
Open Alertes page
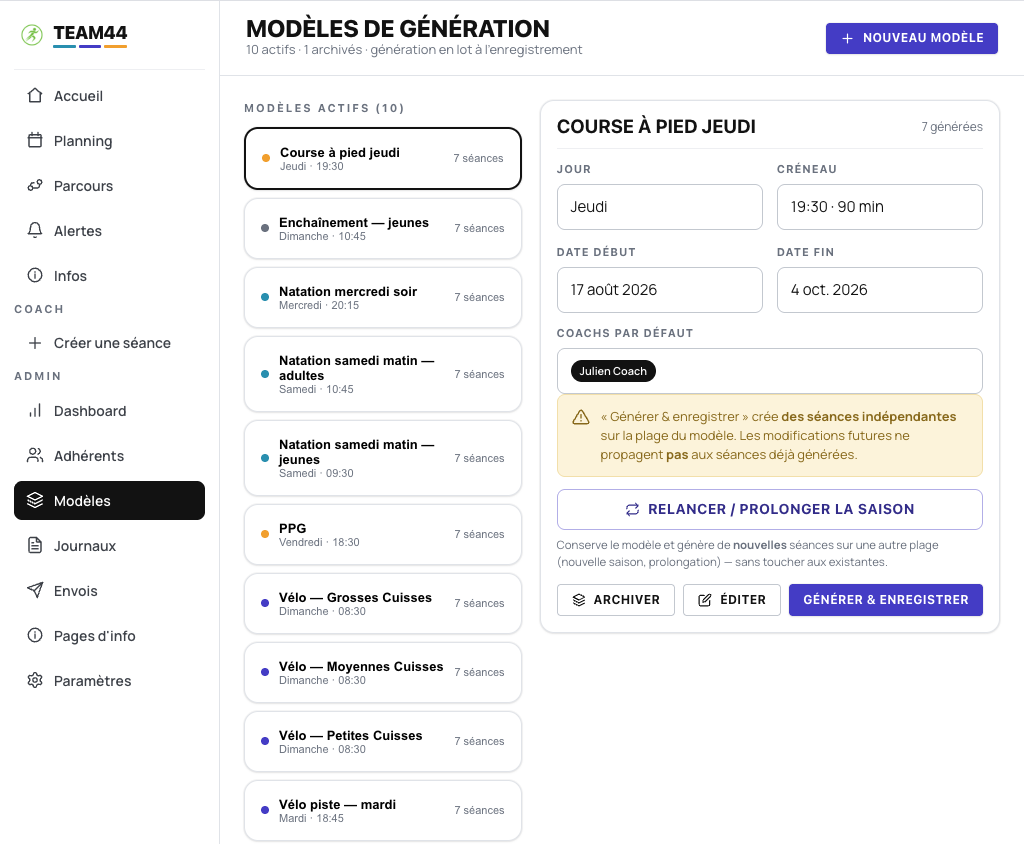coord(109,231)
